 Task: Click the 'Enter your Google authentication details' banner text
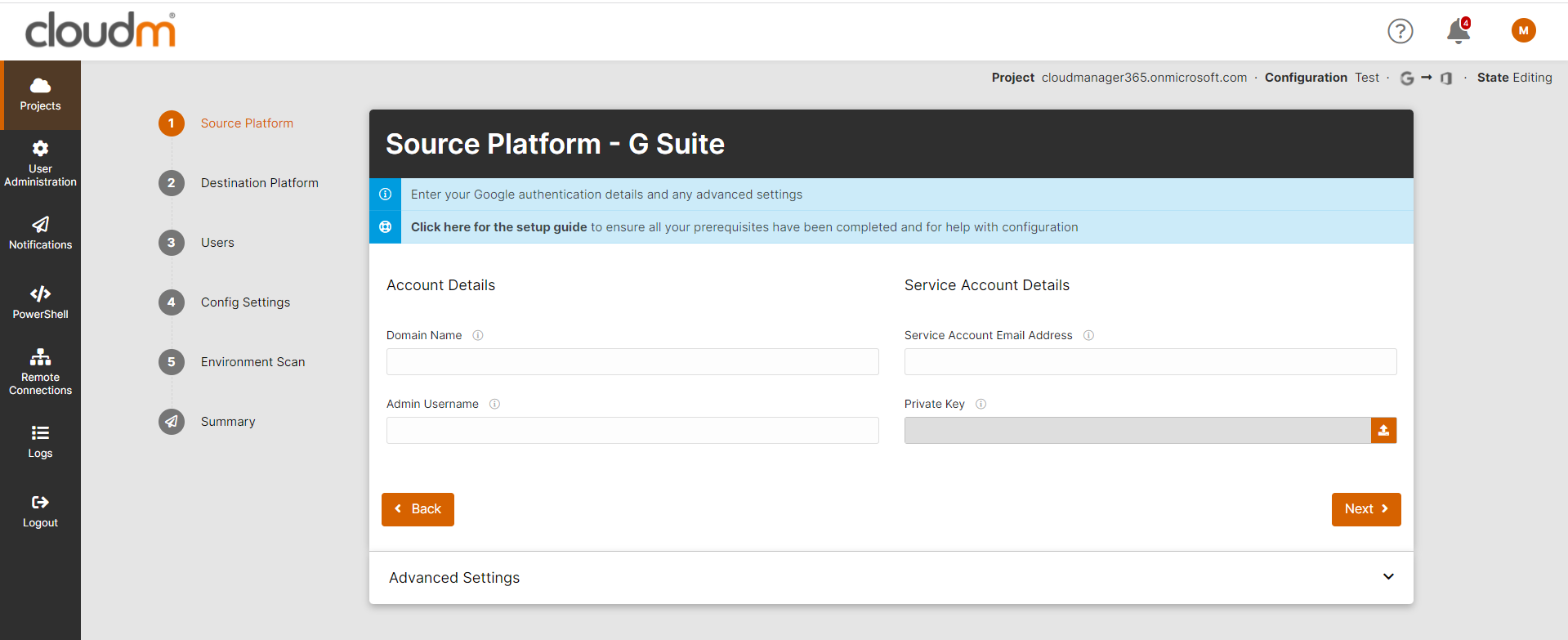[606, 195]
